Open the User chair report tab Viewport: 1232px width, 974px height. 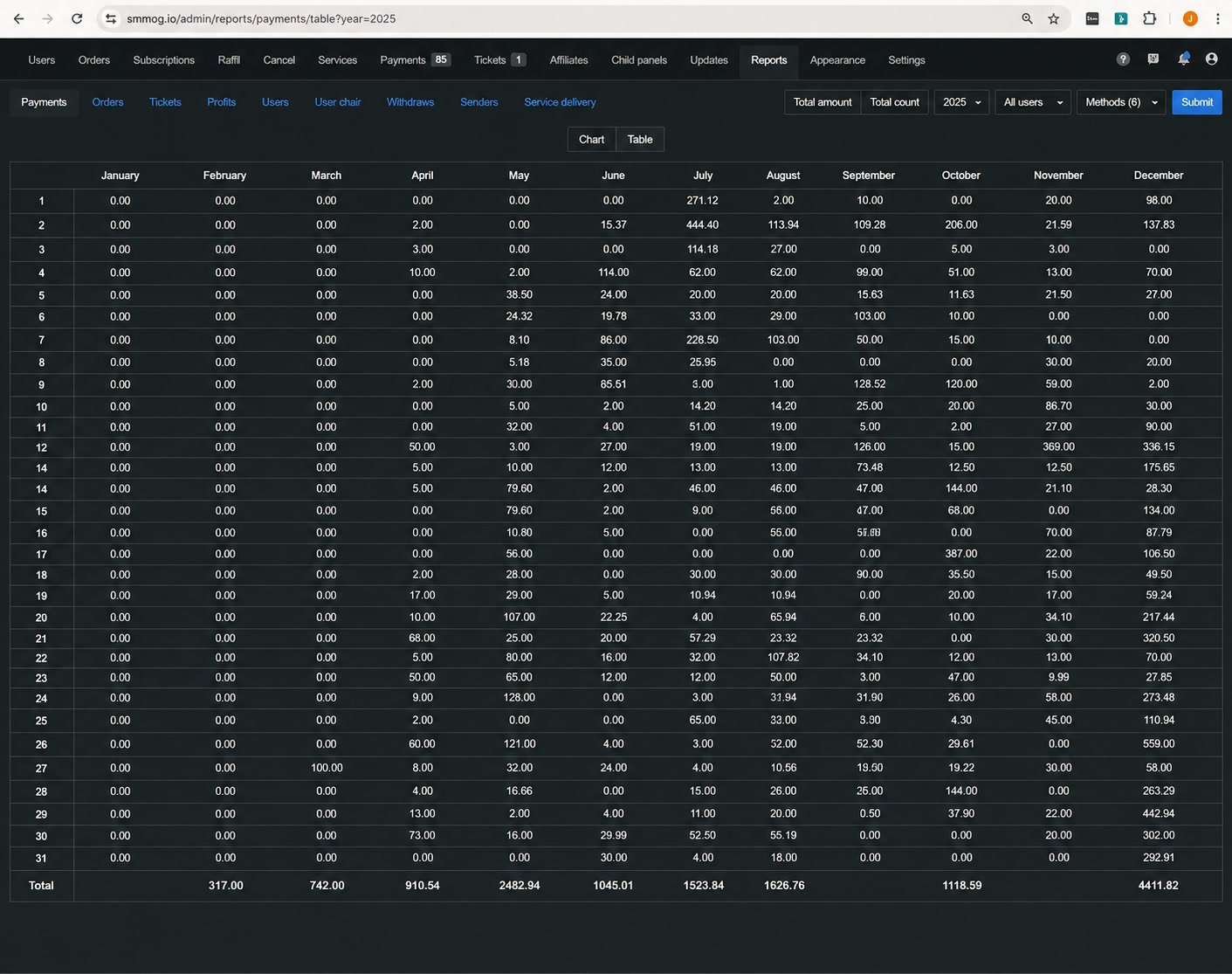337,102
